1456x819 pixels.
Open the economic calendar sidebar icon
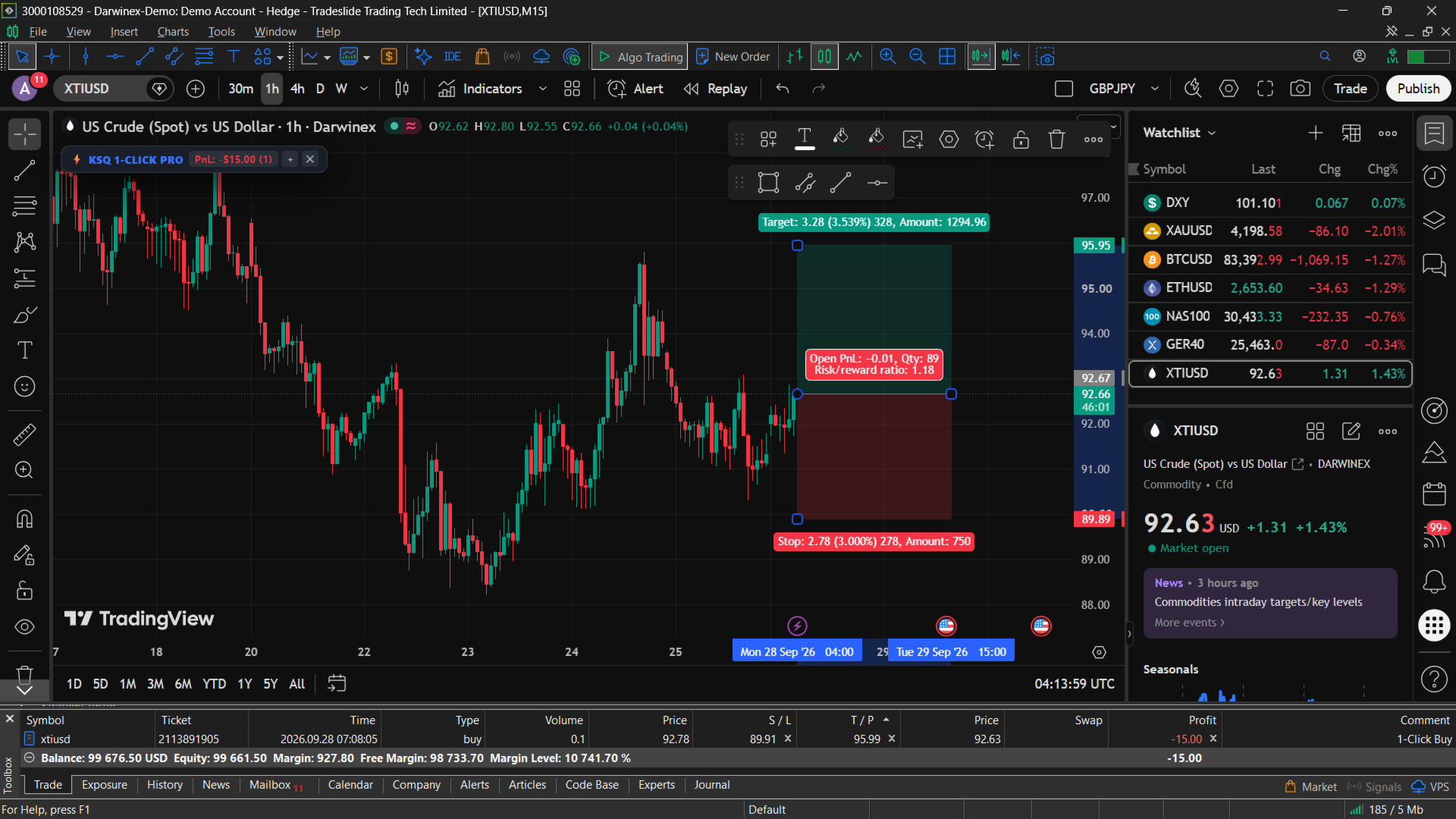click(x=1434, y=494)
